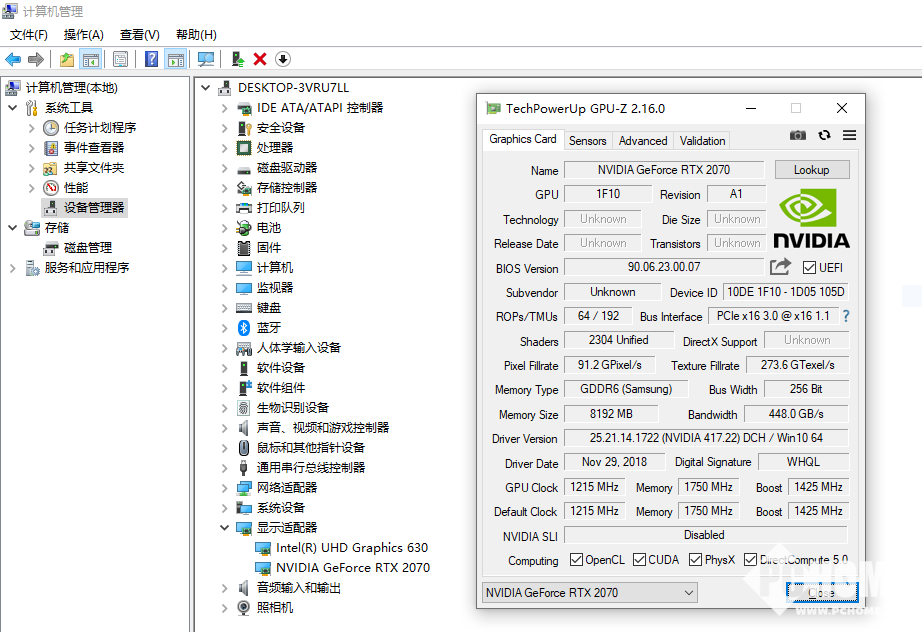This screenshot has height=632, width=922.
Task: Select 磁盘管理 in left tree
Action: pyautogui.click(x=88, y=248)
